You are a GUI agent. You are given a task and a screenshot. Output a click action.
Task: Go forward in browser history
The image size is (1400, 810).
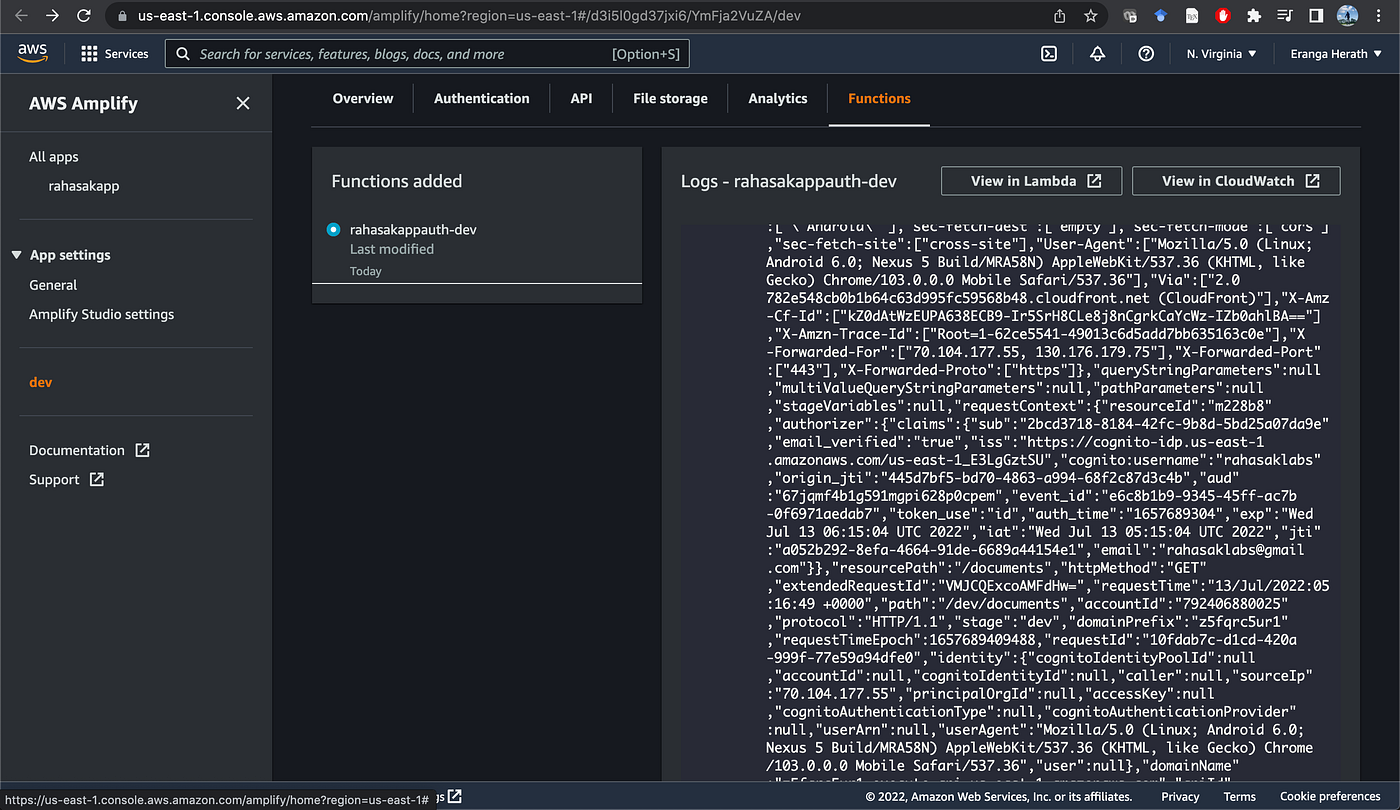point(52,16)
